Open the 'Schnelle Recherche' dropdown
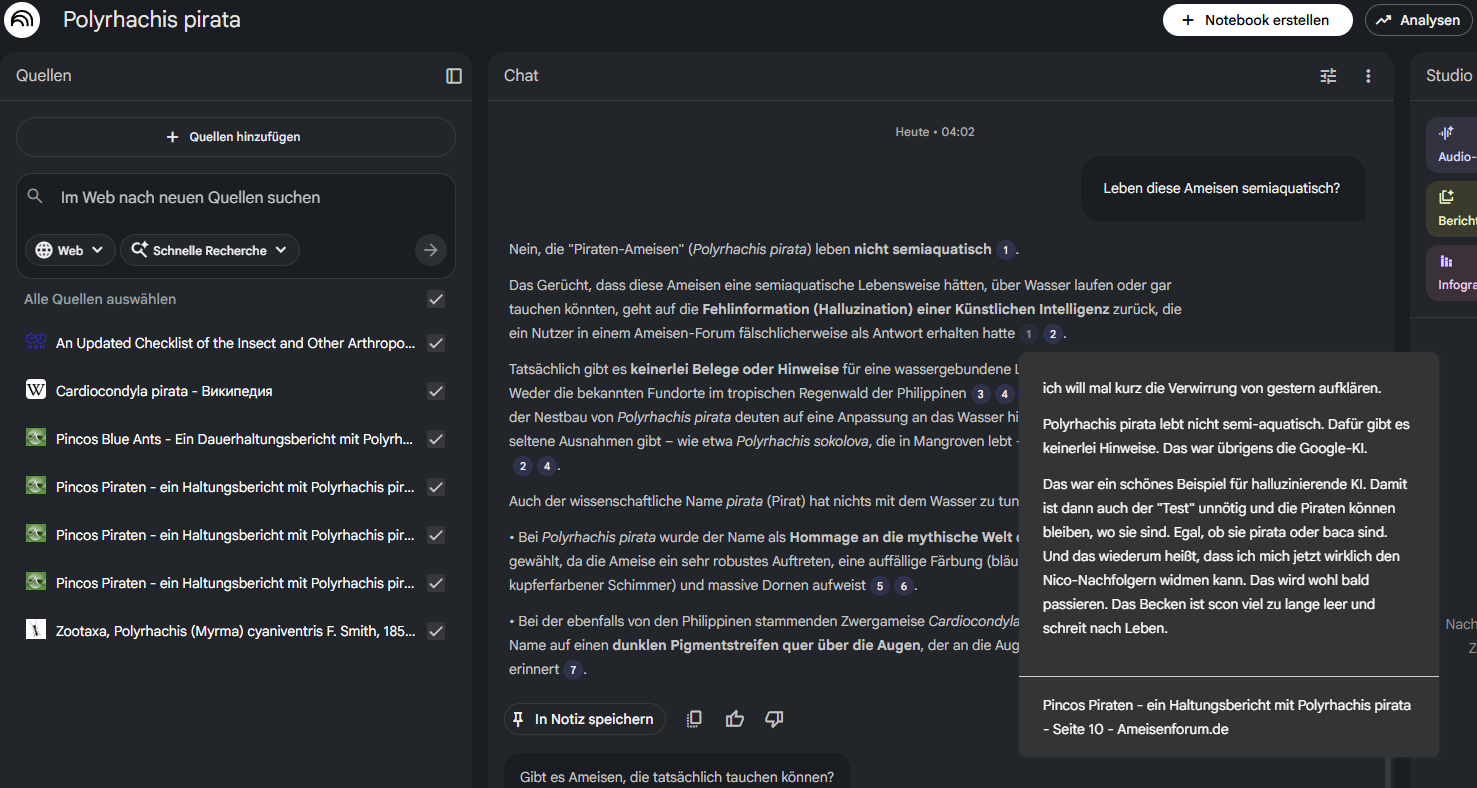Image resolution: width=1477 pixels, height=788 pixels. point(209,250)
